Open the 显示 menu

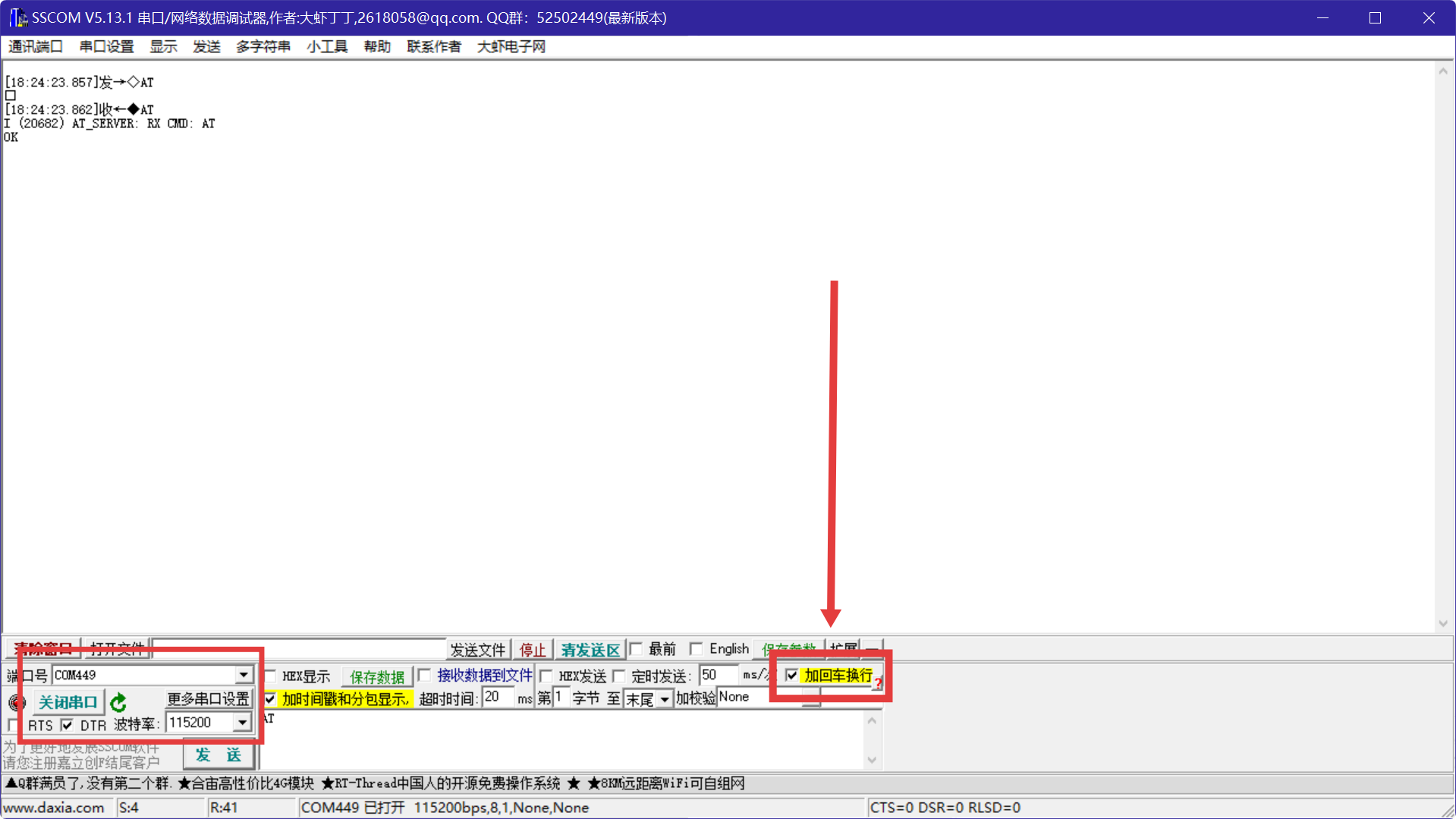(x=163, y=47)
